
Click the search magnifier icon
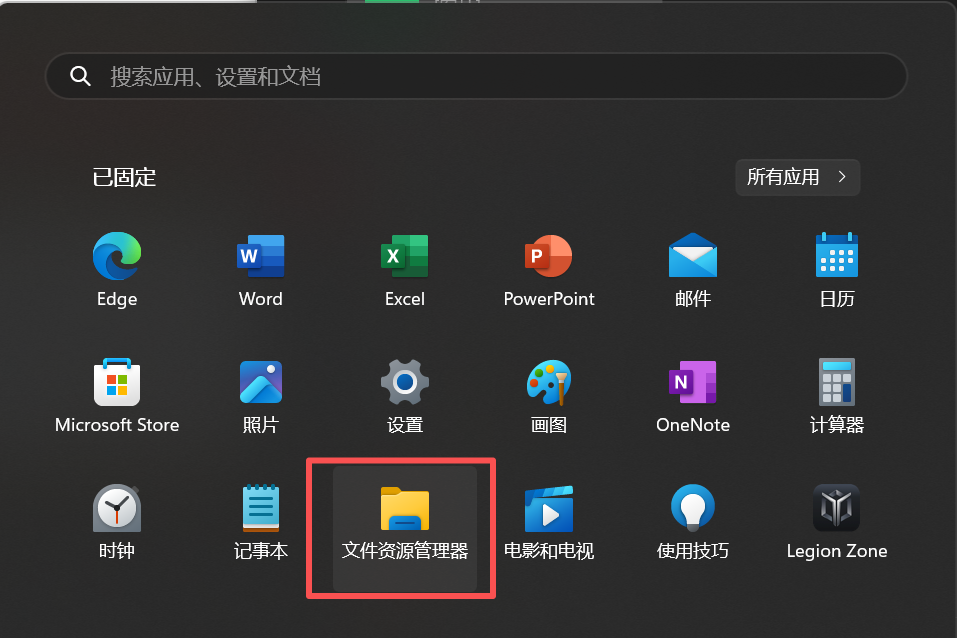click(x=80, y=76)
